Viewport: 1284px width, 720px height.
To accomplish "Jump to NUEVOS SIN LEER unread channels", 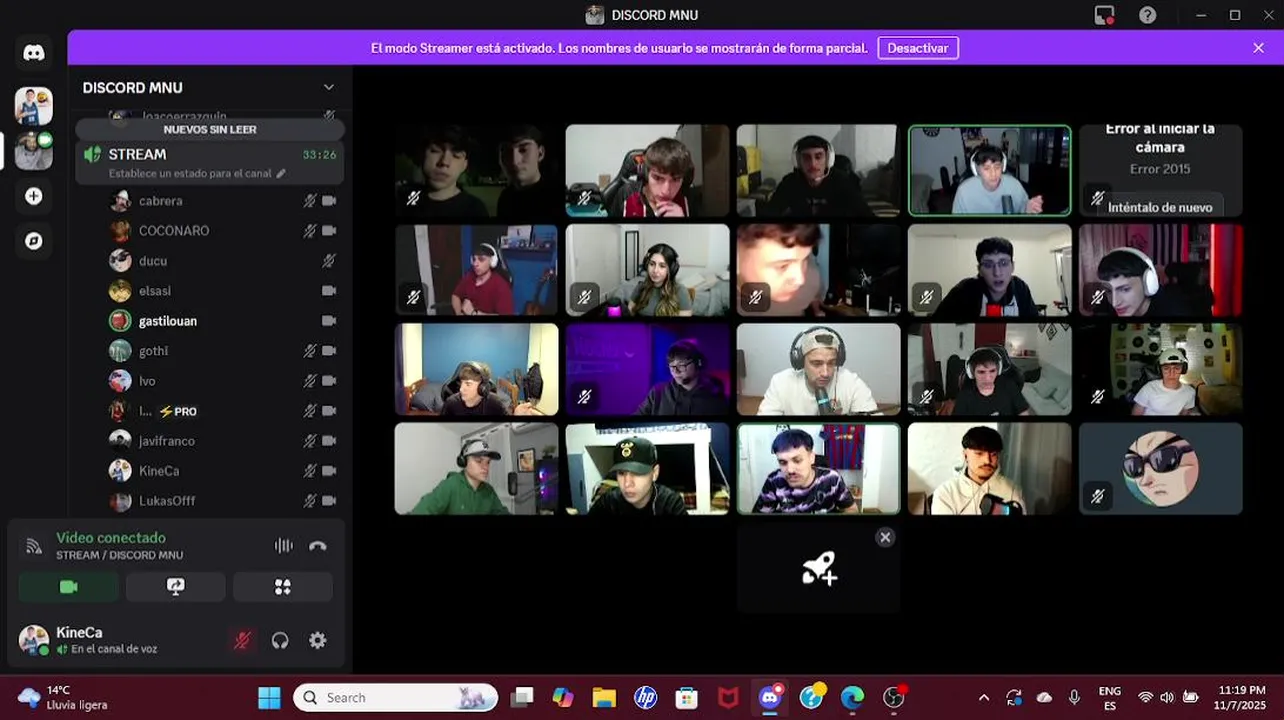I will [x=210, y=130].
